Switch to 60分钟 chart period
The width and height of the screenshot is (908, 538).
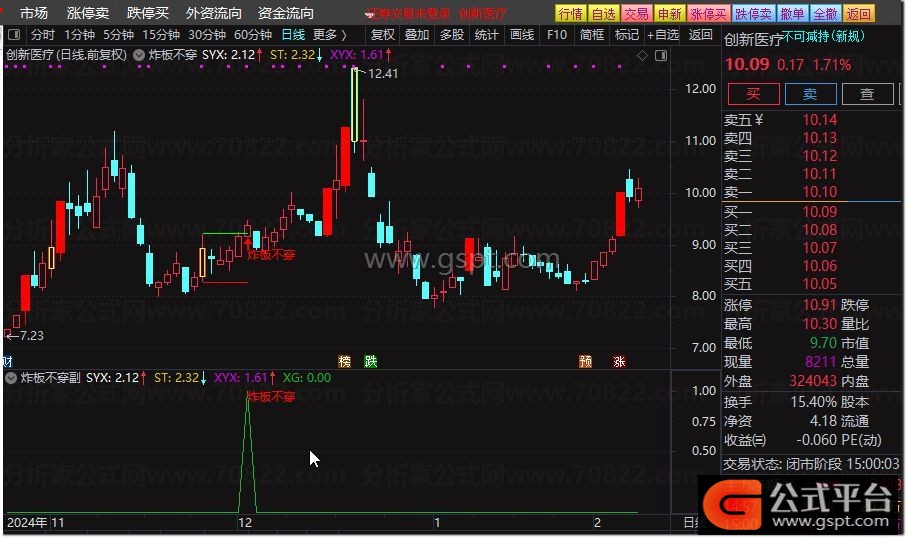pyautogui.click(x=253, y=35)
